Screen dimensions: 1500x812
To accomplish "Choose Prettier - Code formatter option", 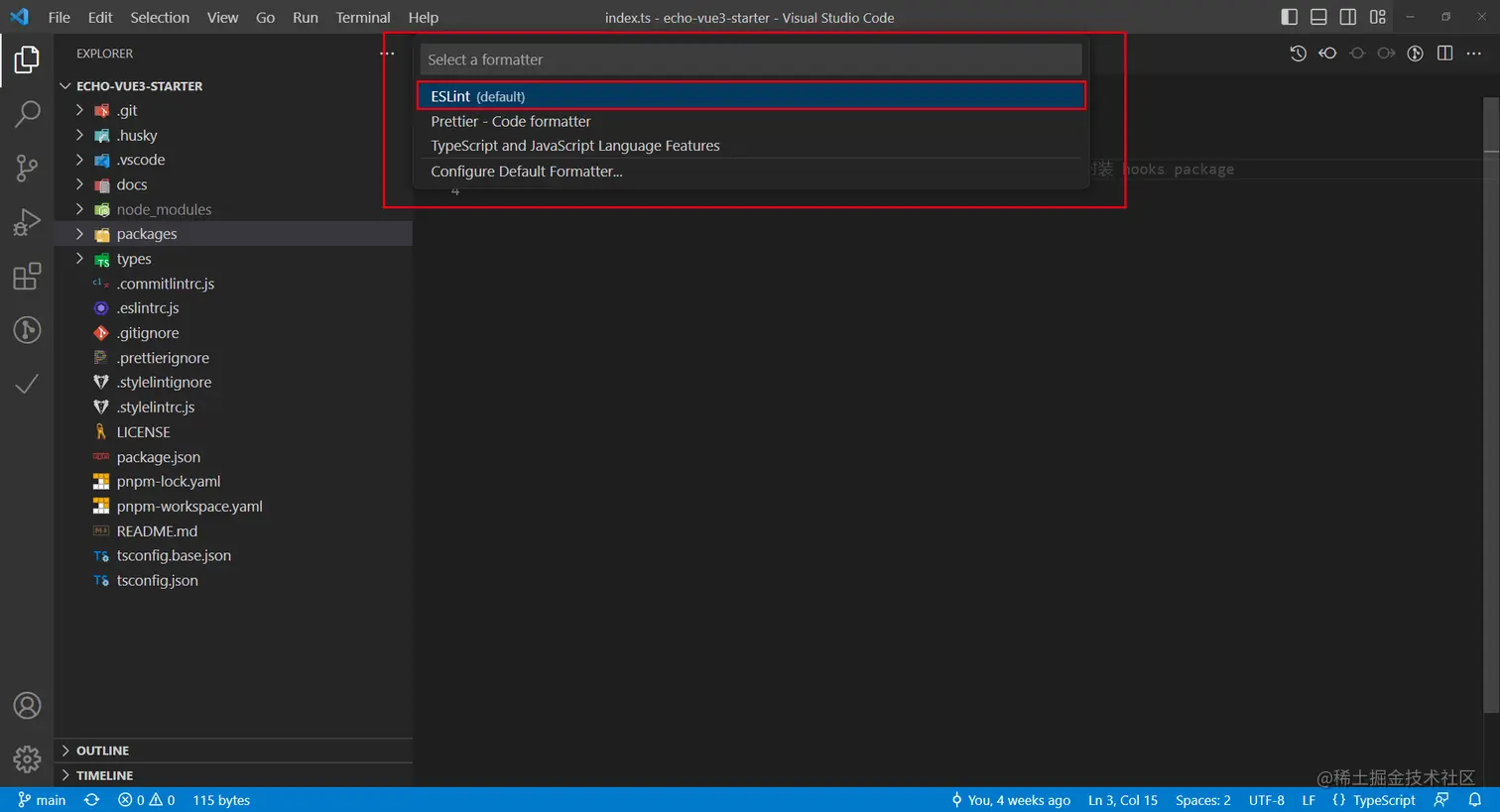I will 751,121.
